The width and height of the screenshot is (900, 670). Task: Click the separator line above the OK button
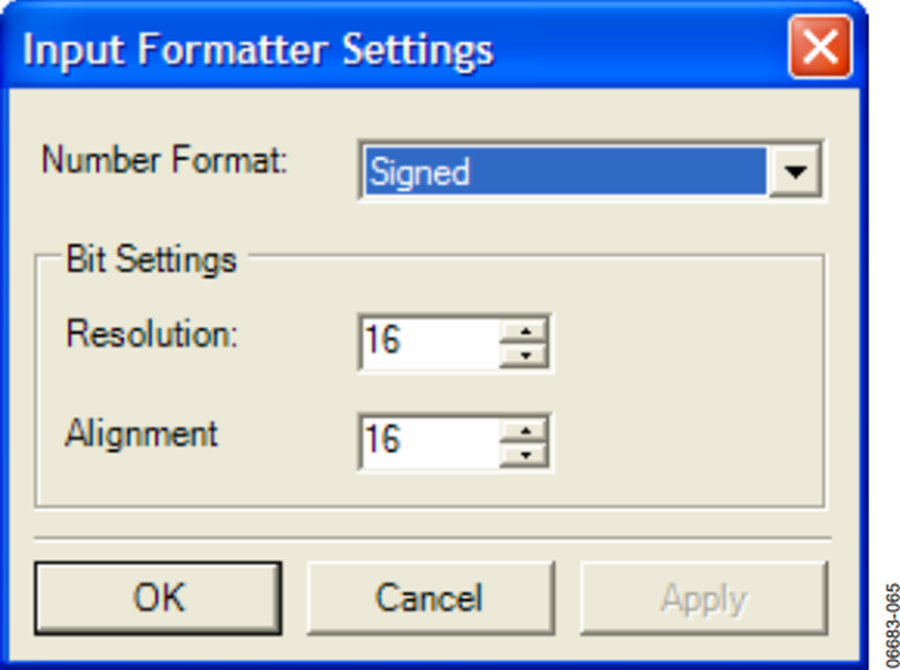click(x=433, y=539)
